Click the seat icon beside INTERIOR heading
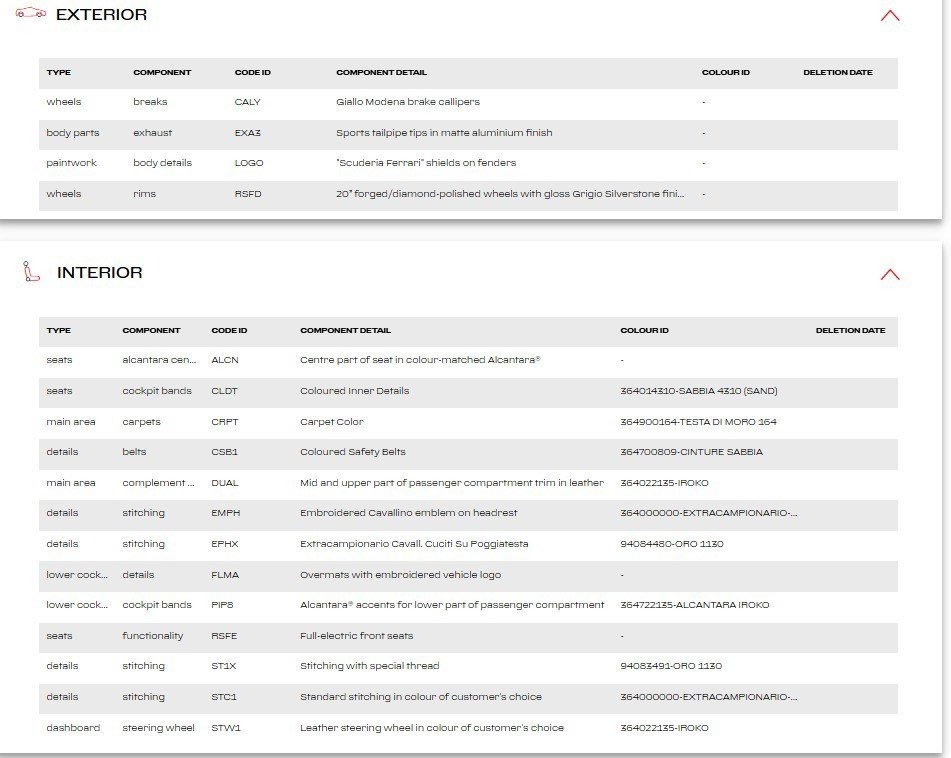Image resolution: width=951 pixels, height=758 pixels. 31,272
